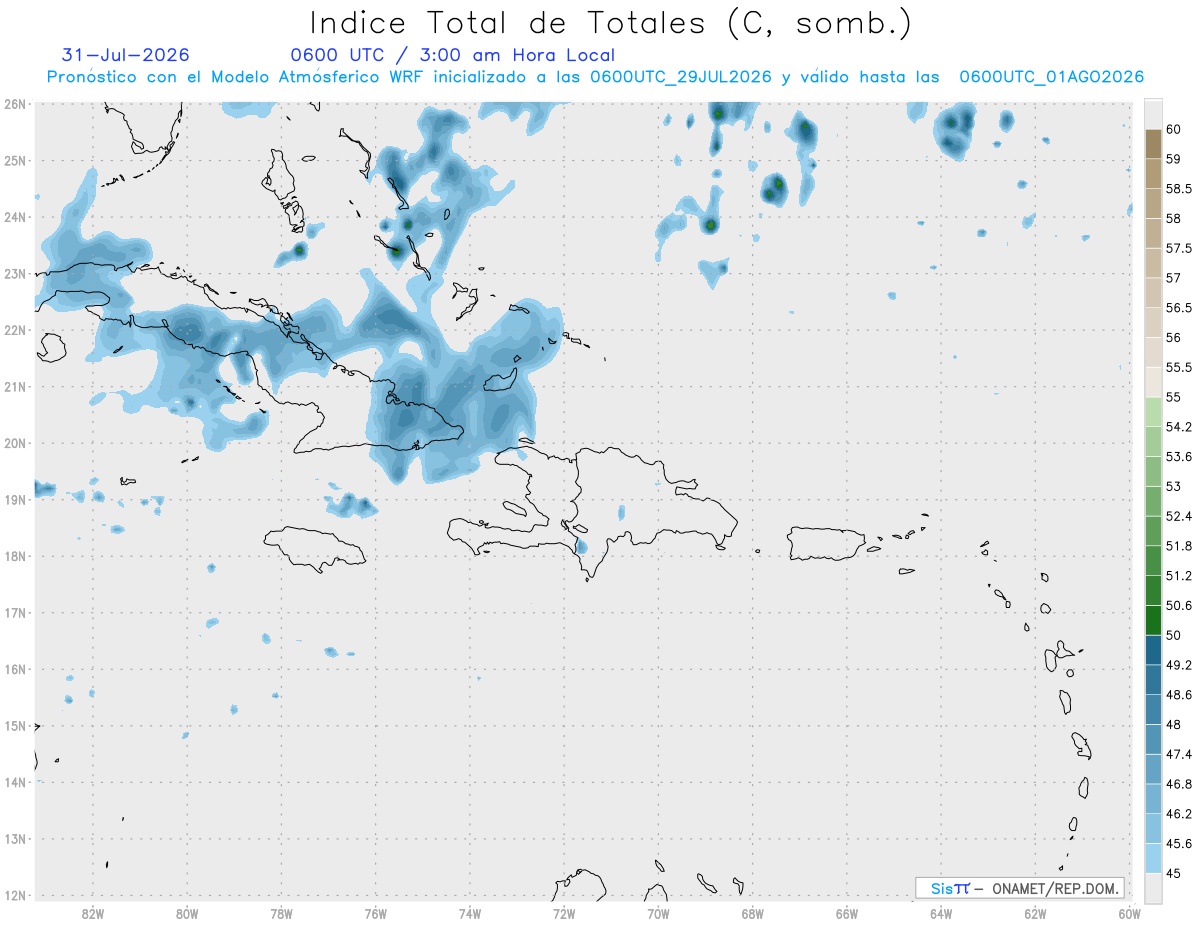Click the latitude label "15N"
The width and height of the screenshot is (1200, 927).
tap(15, 725)
